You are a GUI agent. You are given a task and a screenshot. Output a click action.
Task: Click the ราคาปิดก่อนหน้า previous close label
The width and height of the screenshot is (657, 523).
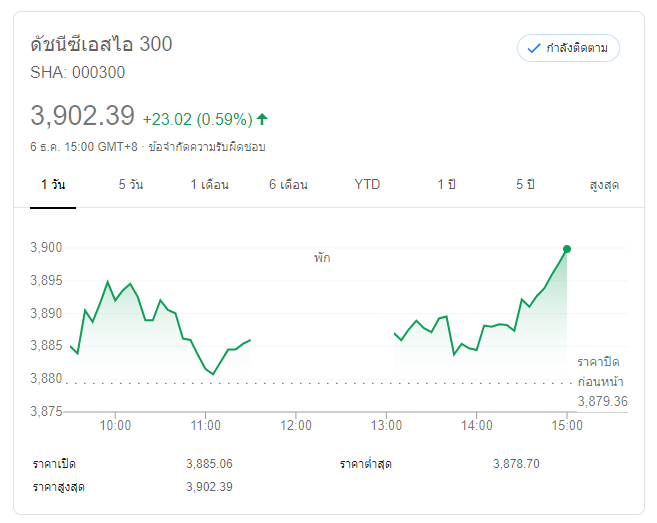click(602, 371)
